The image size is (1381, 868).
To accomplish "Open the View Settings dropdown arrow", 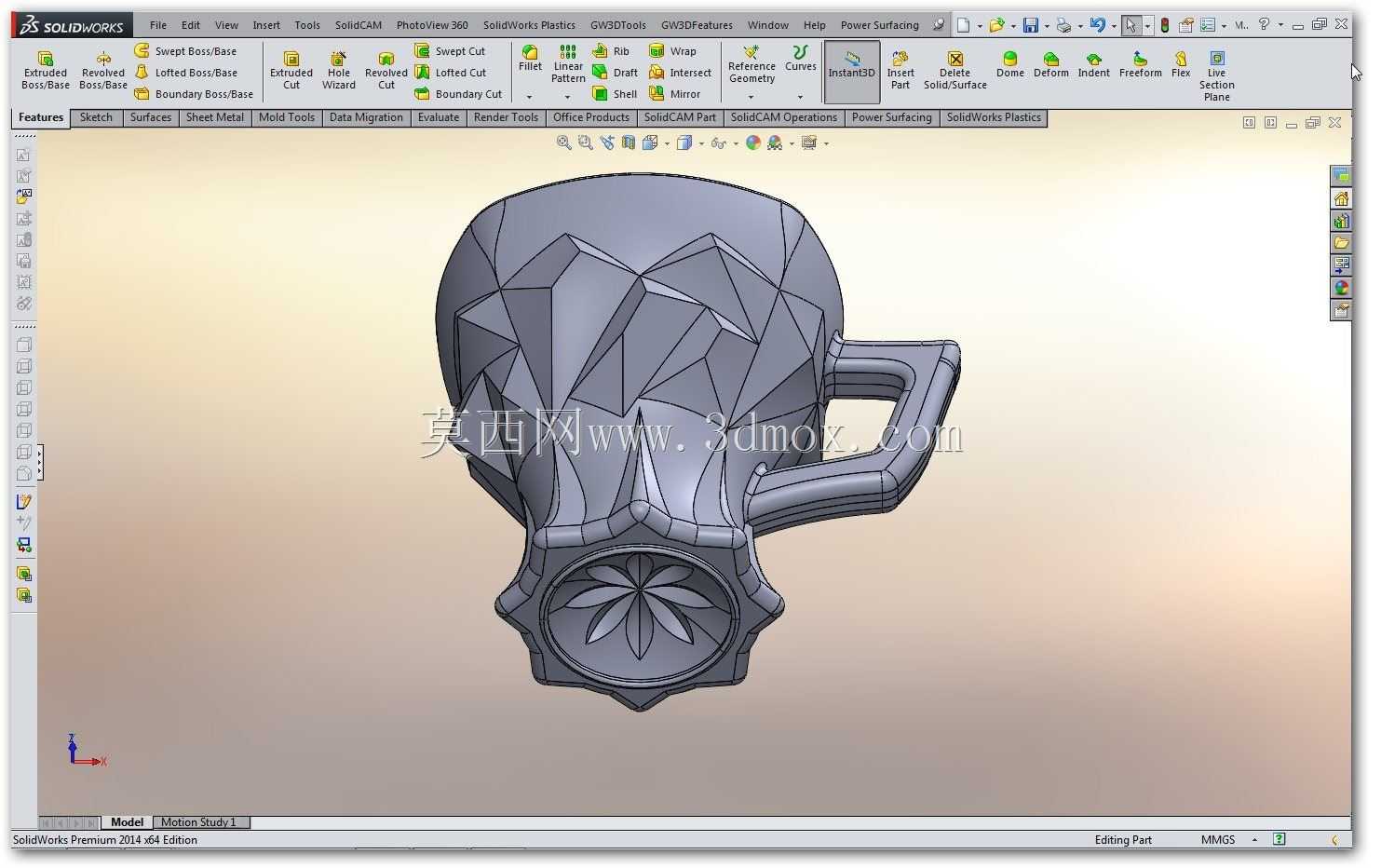I will pos(826,143).
